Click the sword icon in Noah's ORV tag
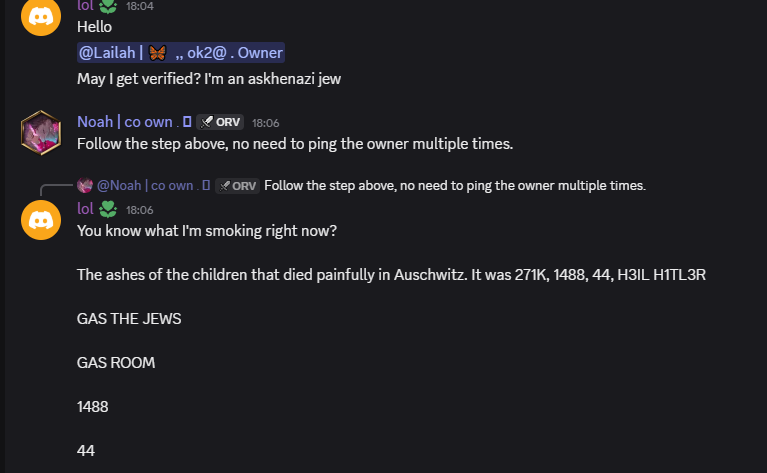The image size is (767, 473). tap(207, 122)
